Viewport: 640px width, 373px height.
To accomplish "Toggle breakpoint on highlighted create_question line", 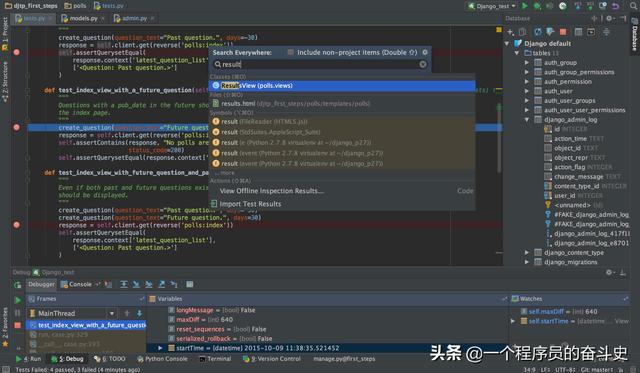I will click(16, 127).
